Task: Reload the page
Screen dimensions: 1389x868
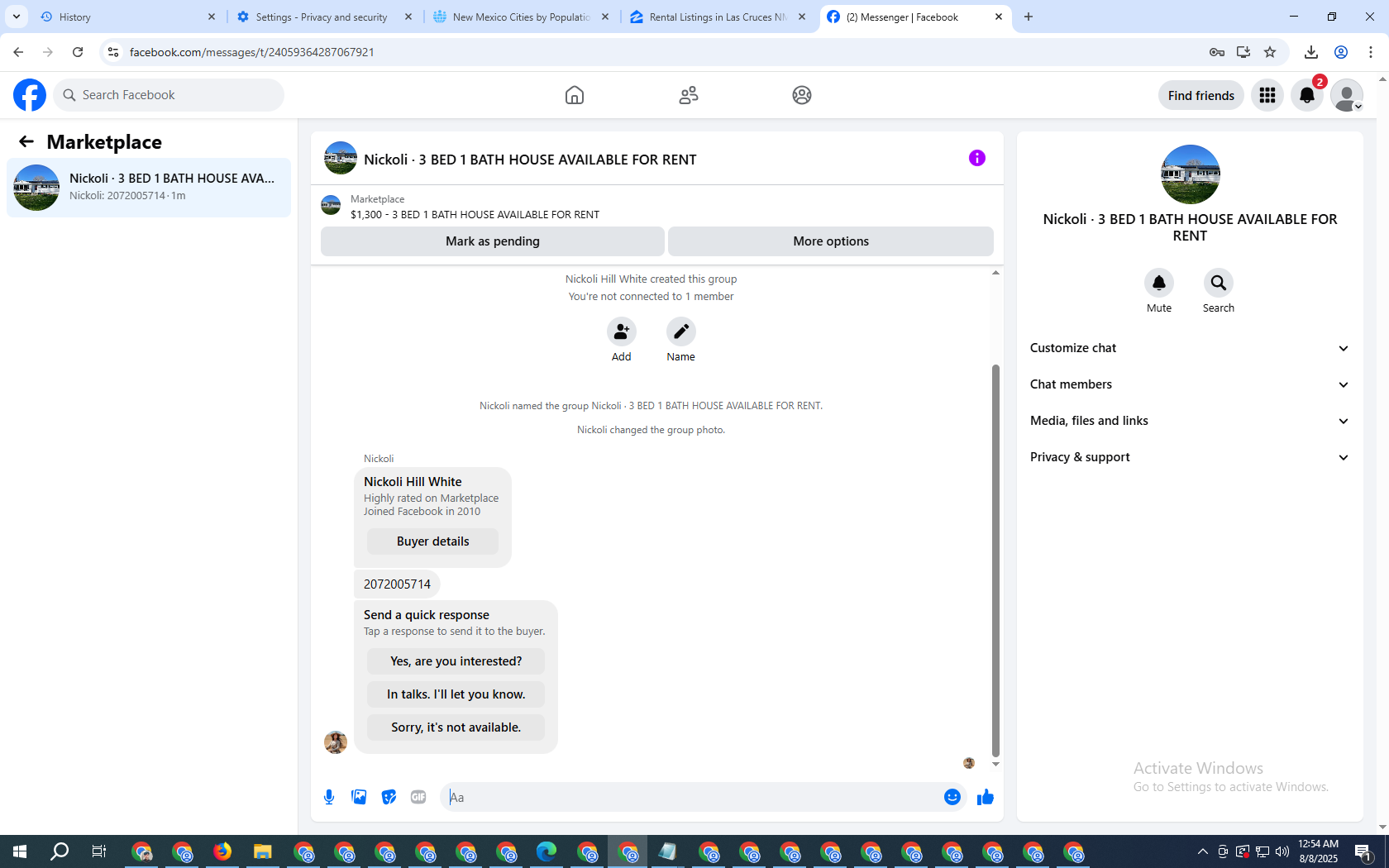Action: pos(78,52)
